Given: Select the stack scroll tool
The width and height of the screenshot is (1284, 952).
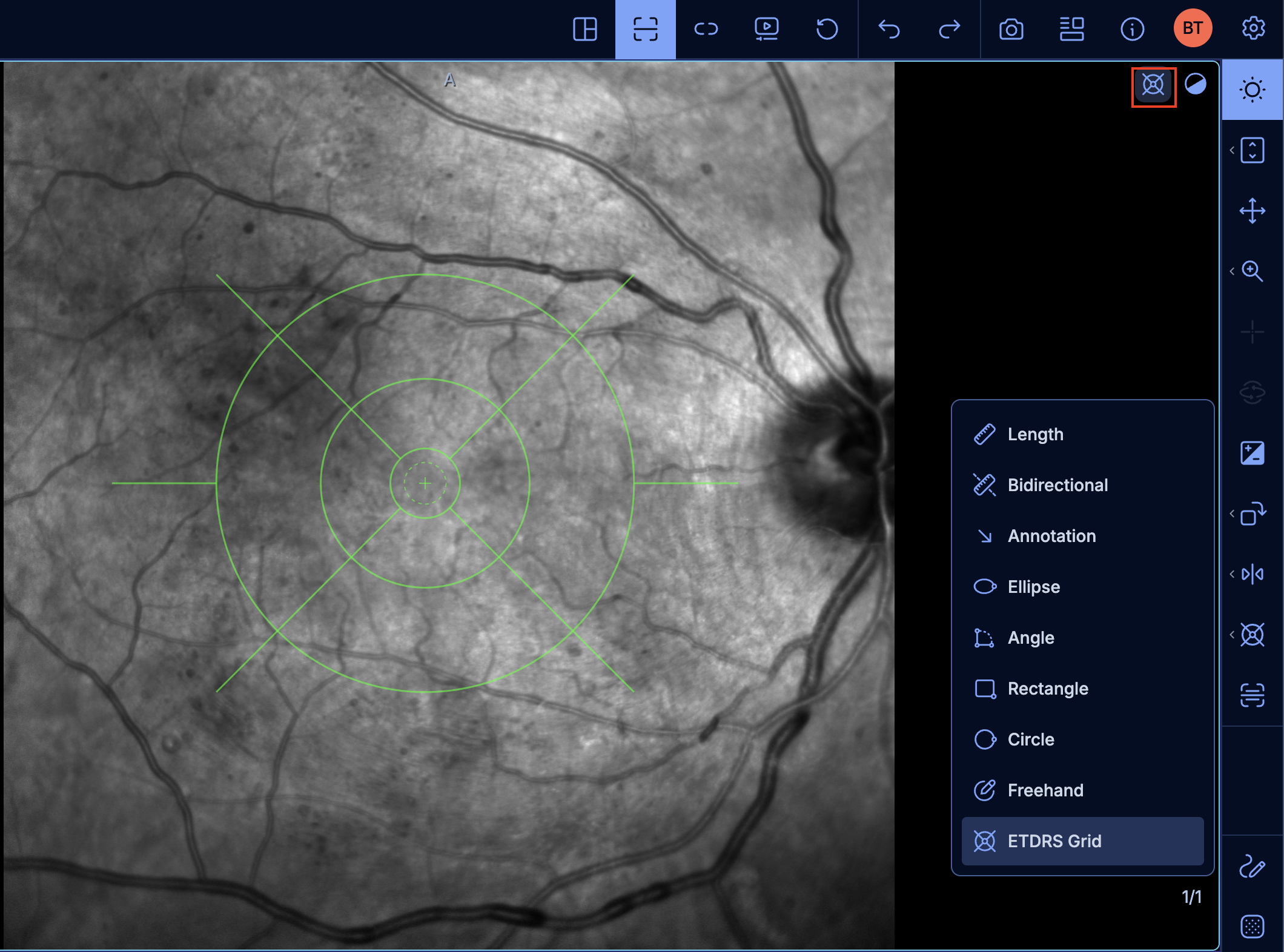Looking at the screenshot, I should pos(1253,150).
